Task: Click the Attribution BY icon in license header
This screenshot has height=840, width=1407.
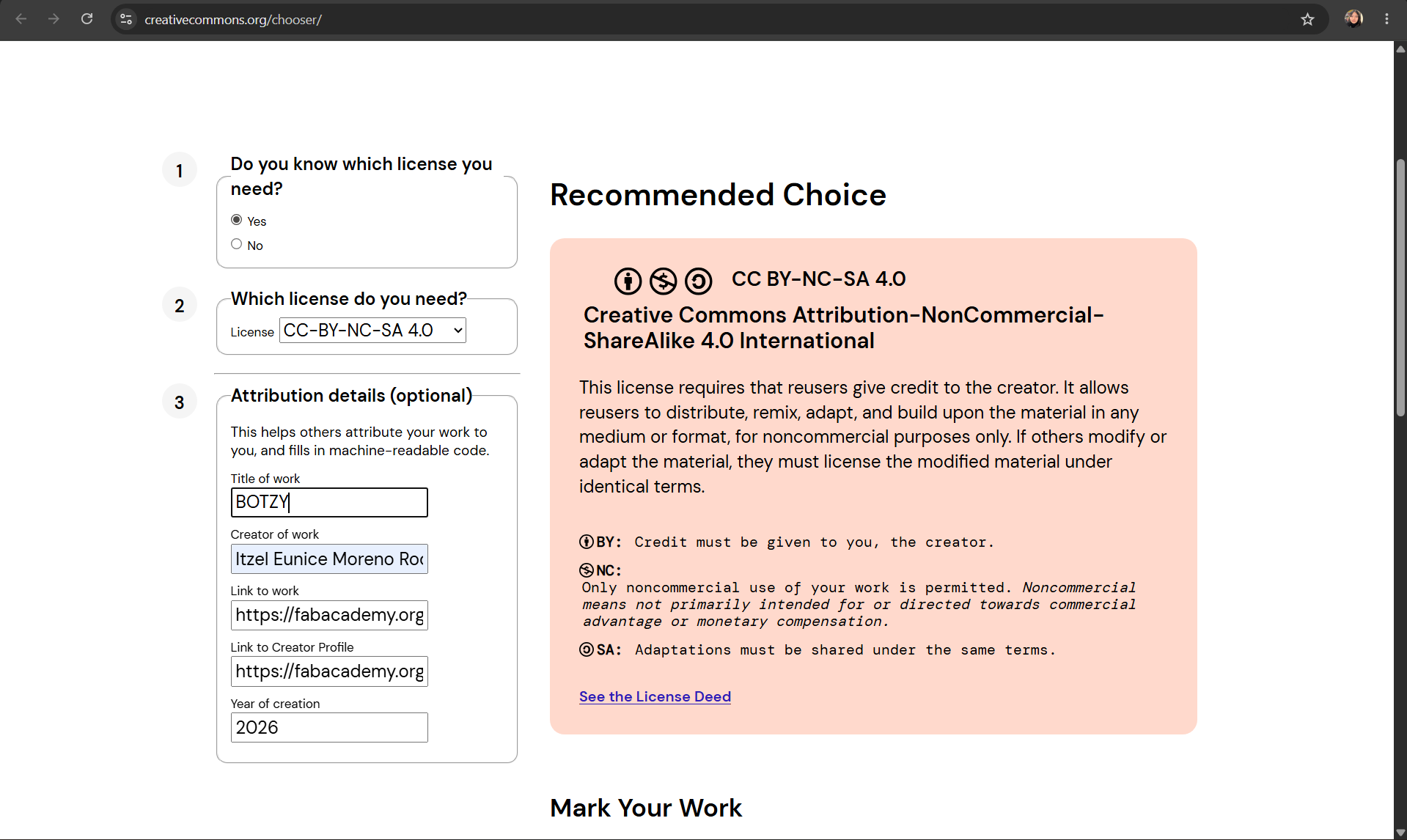Action: (628, 281)
